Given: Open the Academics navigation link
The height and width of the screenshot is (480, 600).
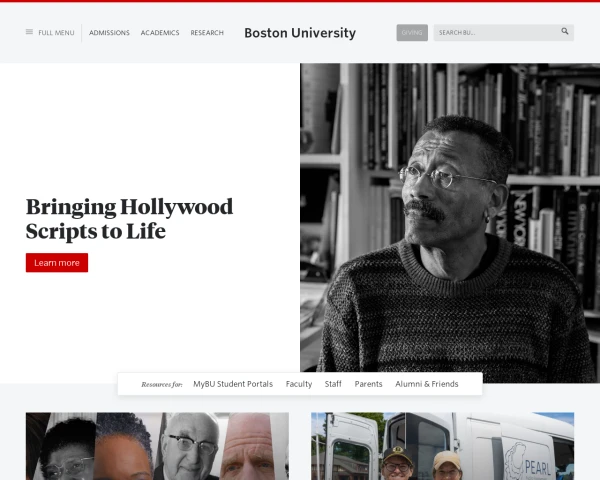Looking at the screenshot, I should [x=160, y=33].
